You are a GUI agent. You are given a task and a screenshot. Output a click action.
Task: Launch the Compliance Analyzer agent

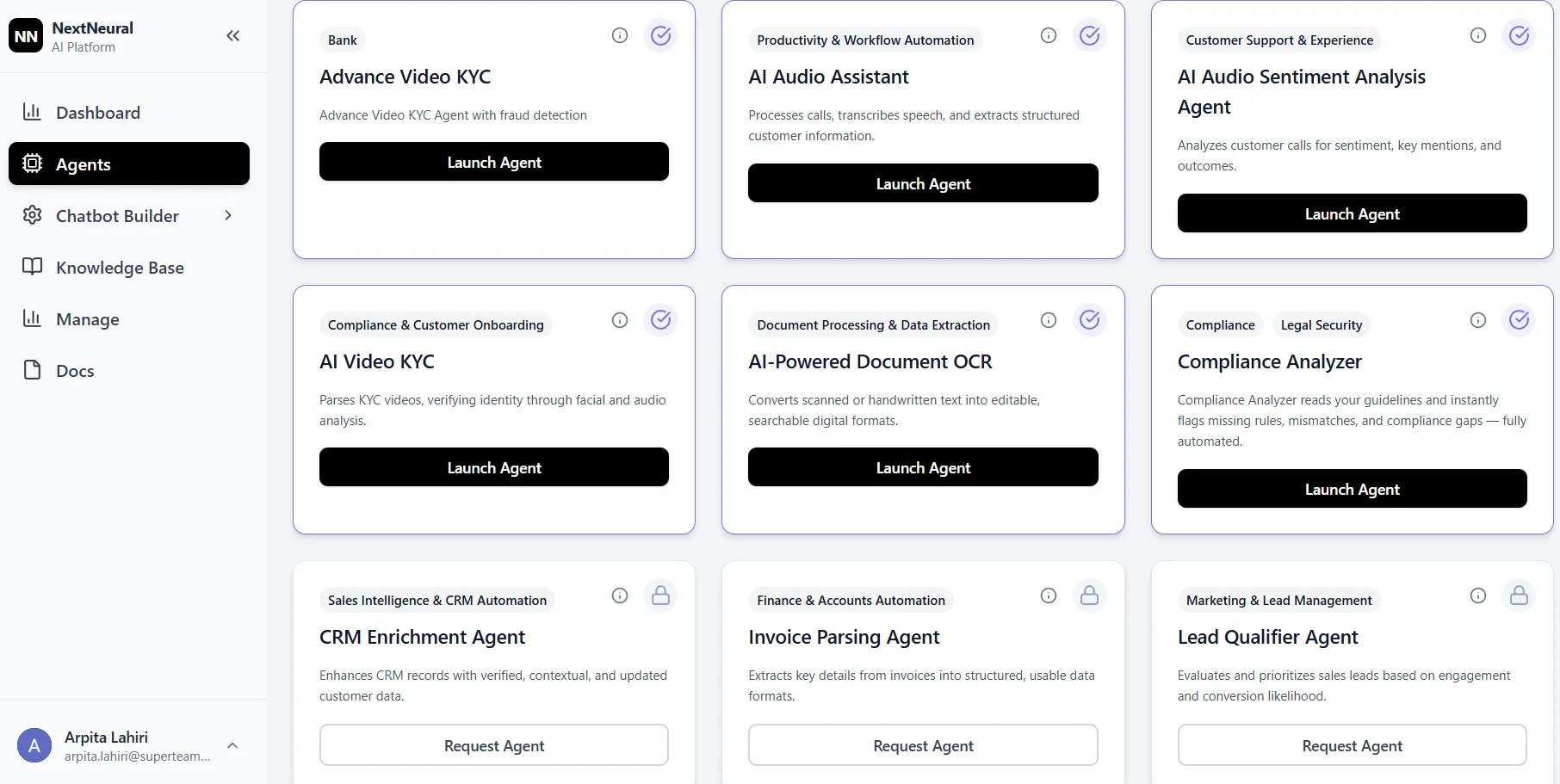[1352, 488]
